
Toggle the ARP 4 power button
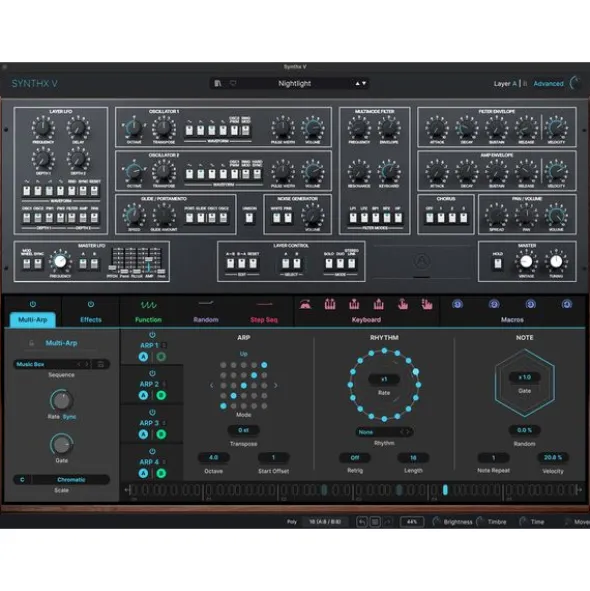point(152,451)
